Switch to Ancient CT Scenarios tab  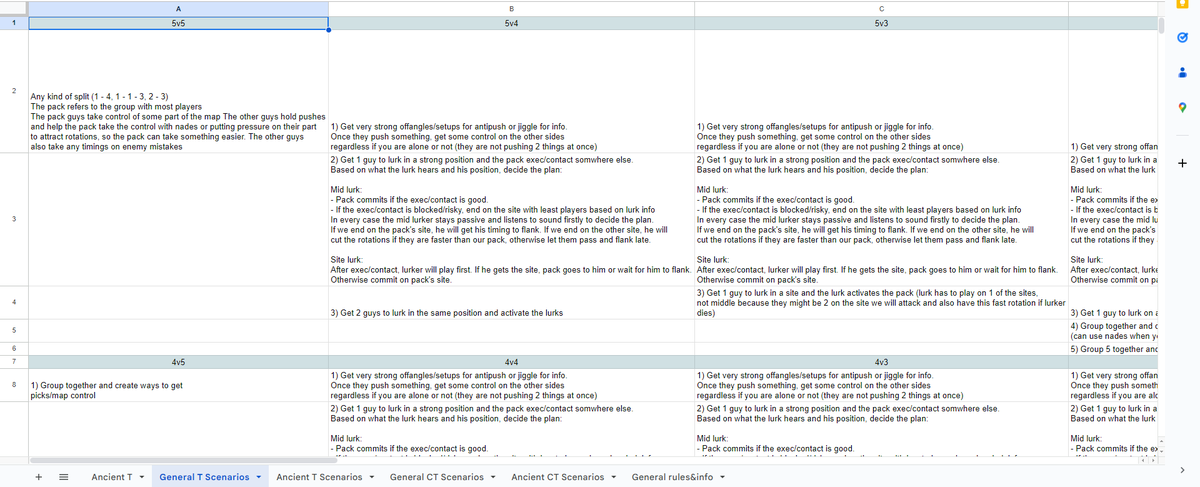[x=558, y=477]
